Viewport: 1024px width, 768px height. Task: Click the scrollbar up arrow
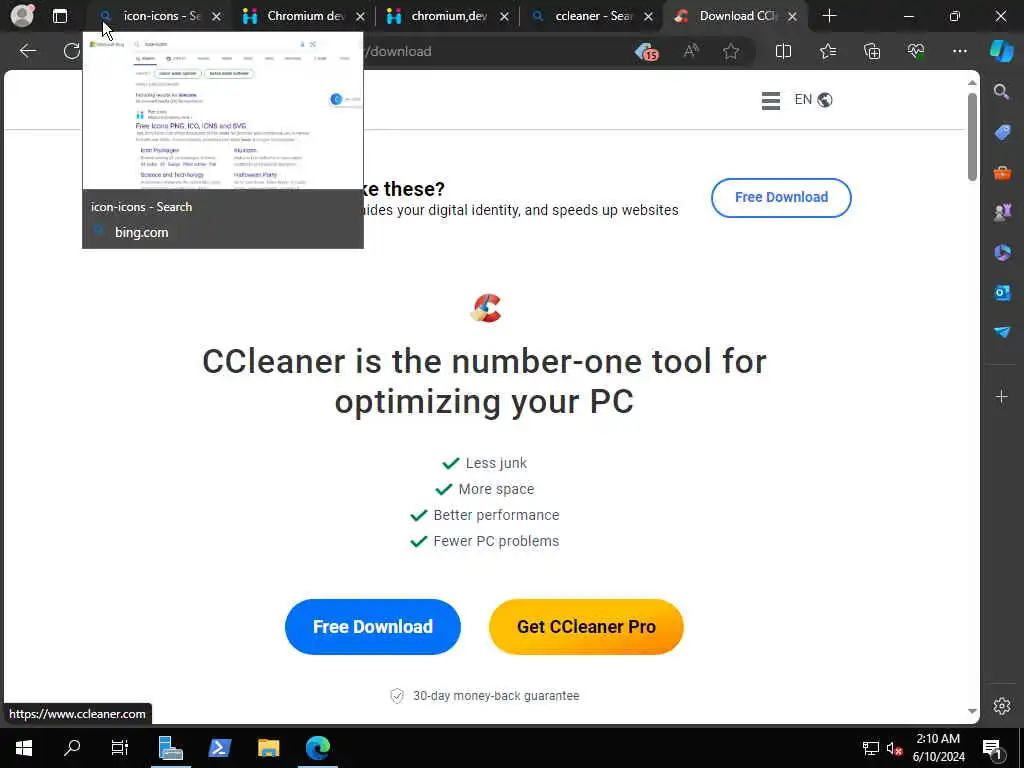(972, 82)
